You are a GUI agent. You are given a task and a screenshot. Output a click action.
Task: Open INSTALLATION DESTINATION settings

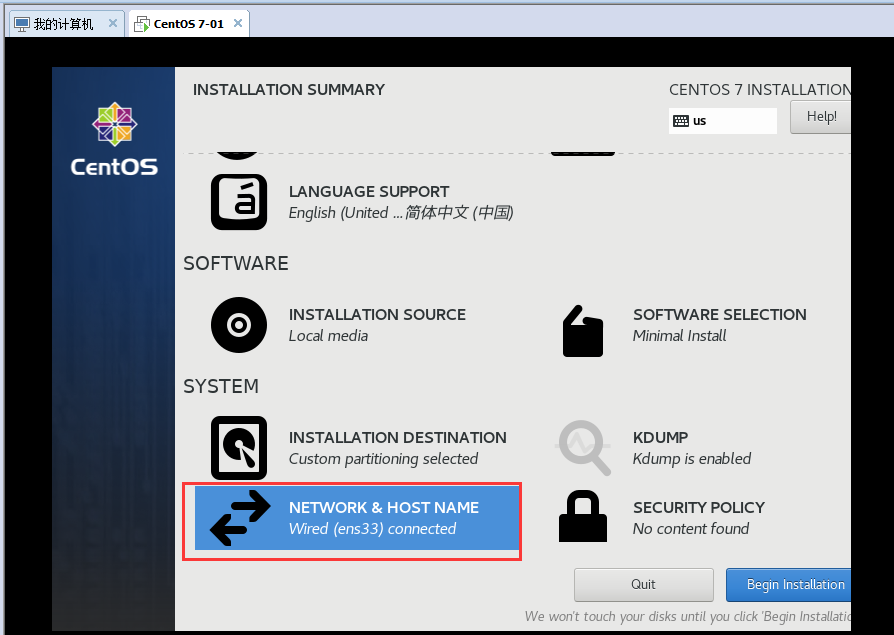point(357,448)
